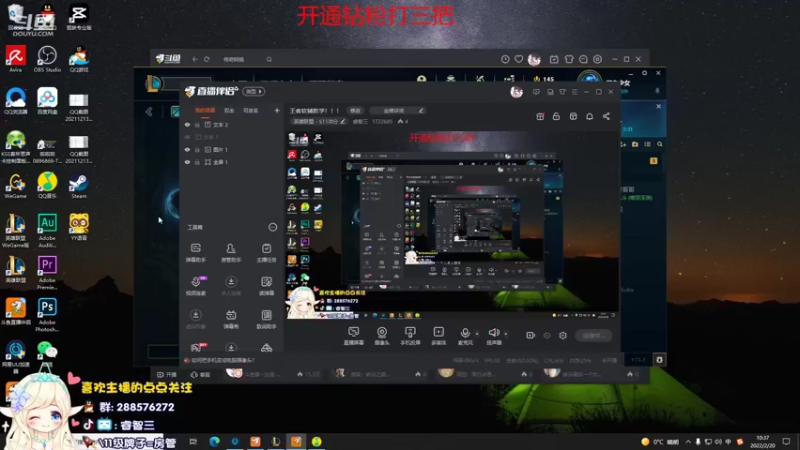Open the 主播任务 tool icon
This screenshot has width=800, height=450.
(266, 253)
